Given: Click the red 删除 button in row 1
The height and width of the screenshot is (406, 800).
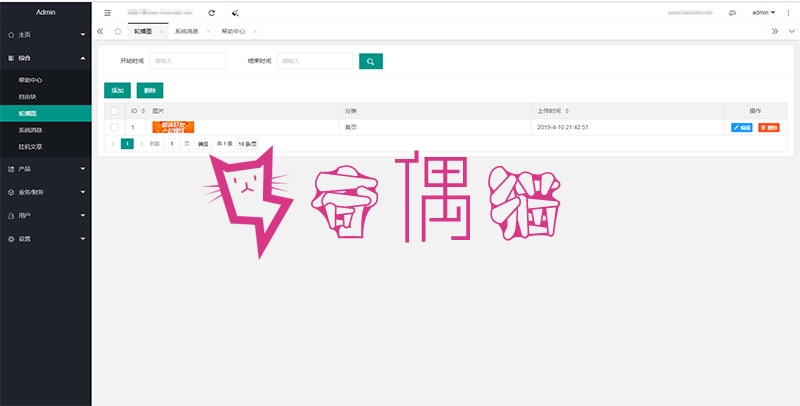Looking at the screenshot, I should 769,128.
